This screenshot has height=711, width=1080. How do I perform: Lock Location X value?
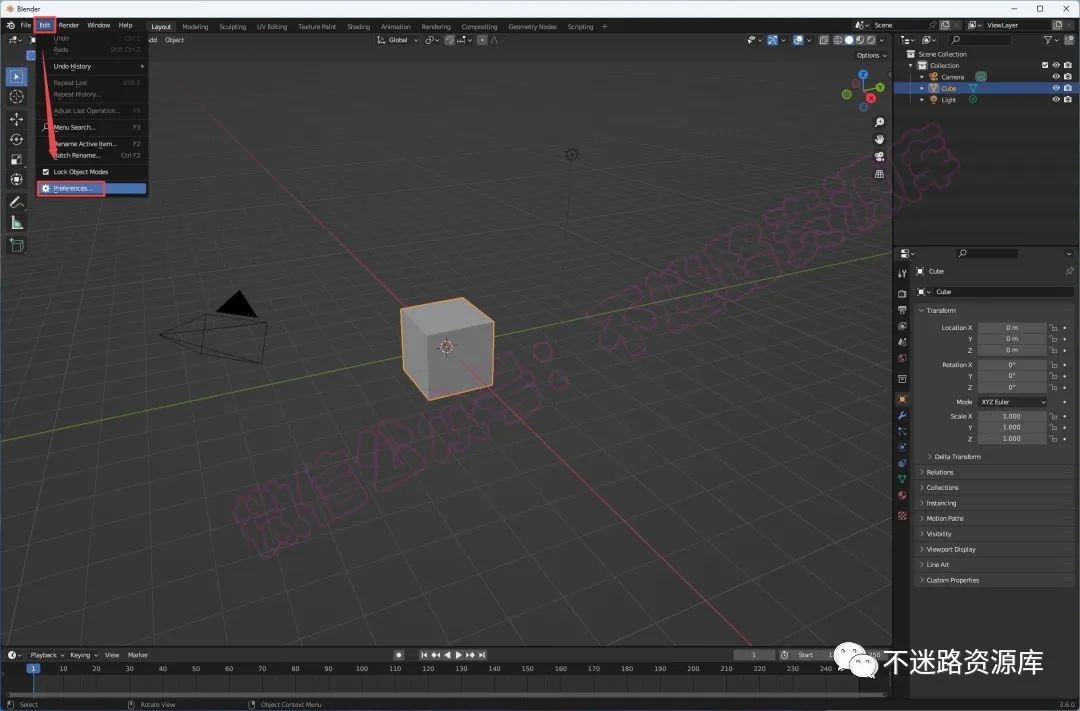pos(1053,328)
